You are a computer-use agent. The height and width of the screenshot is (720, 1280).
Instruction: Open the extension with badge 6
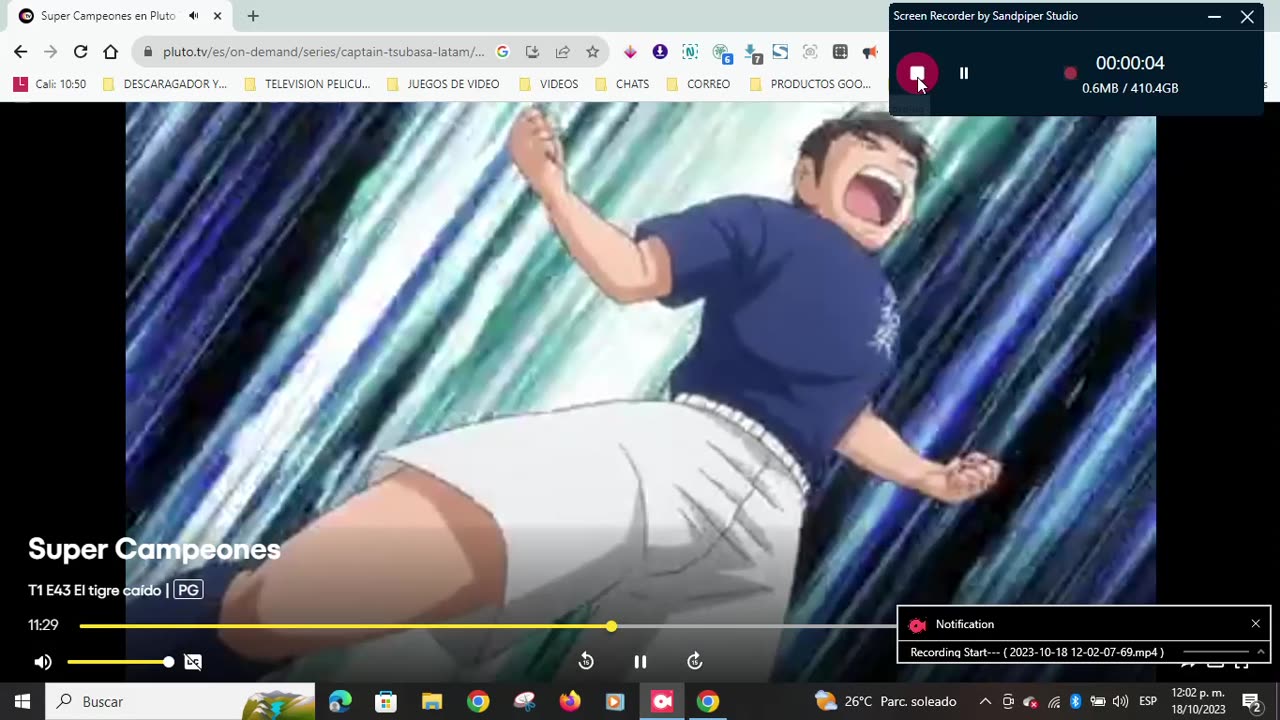click(722, 53)
